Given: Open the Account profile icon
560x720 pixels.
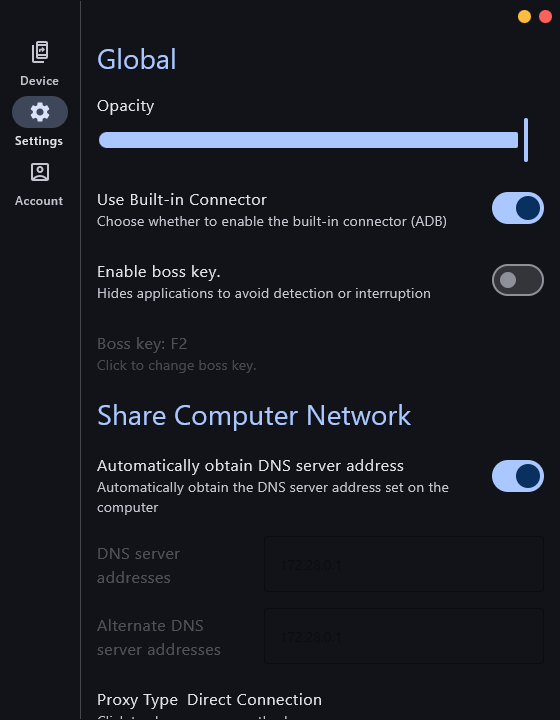Looking at the screenshot, I should pos(40,172).
